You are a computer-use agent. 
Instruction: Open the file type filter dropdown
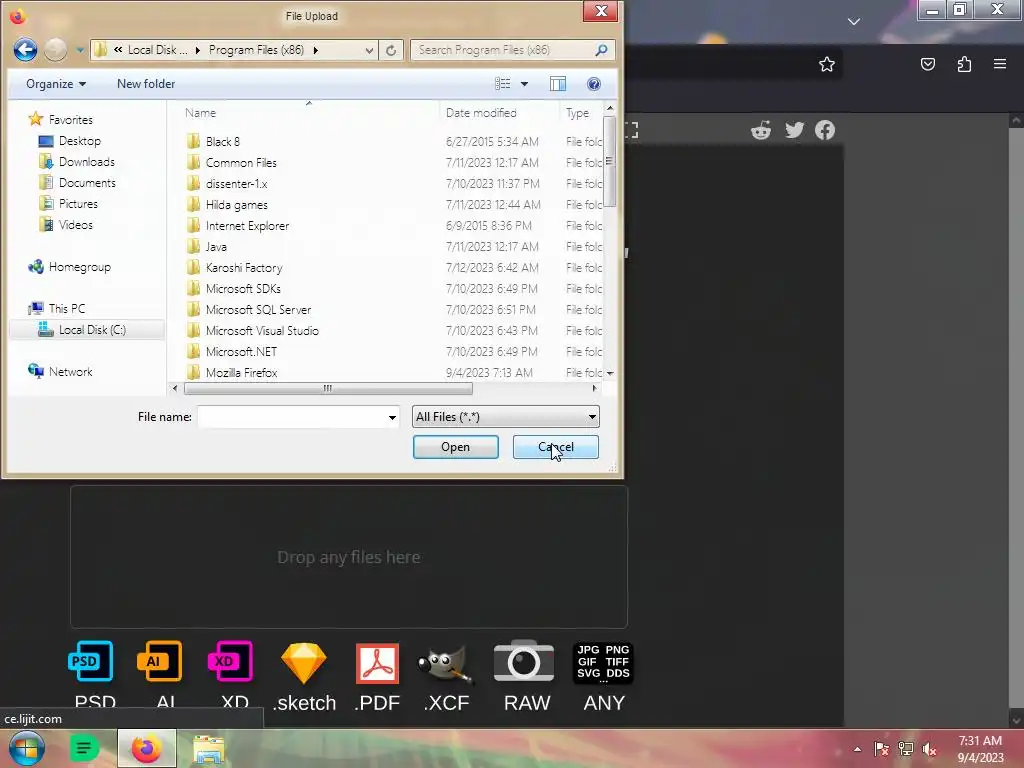coord(505,417)
